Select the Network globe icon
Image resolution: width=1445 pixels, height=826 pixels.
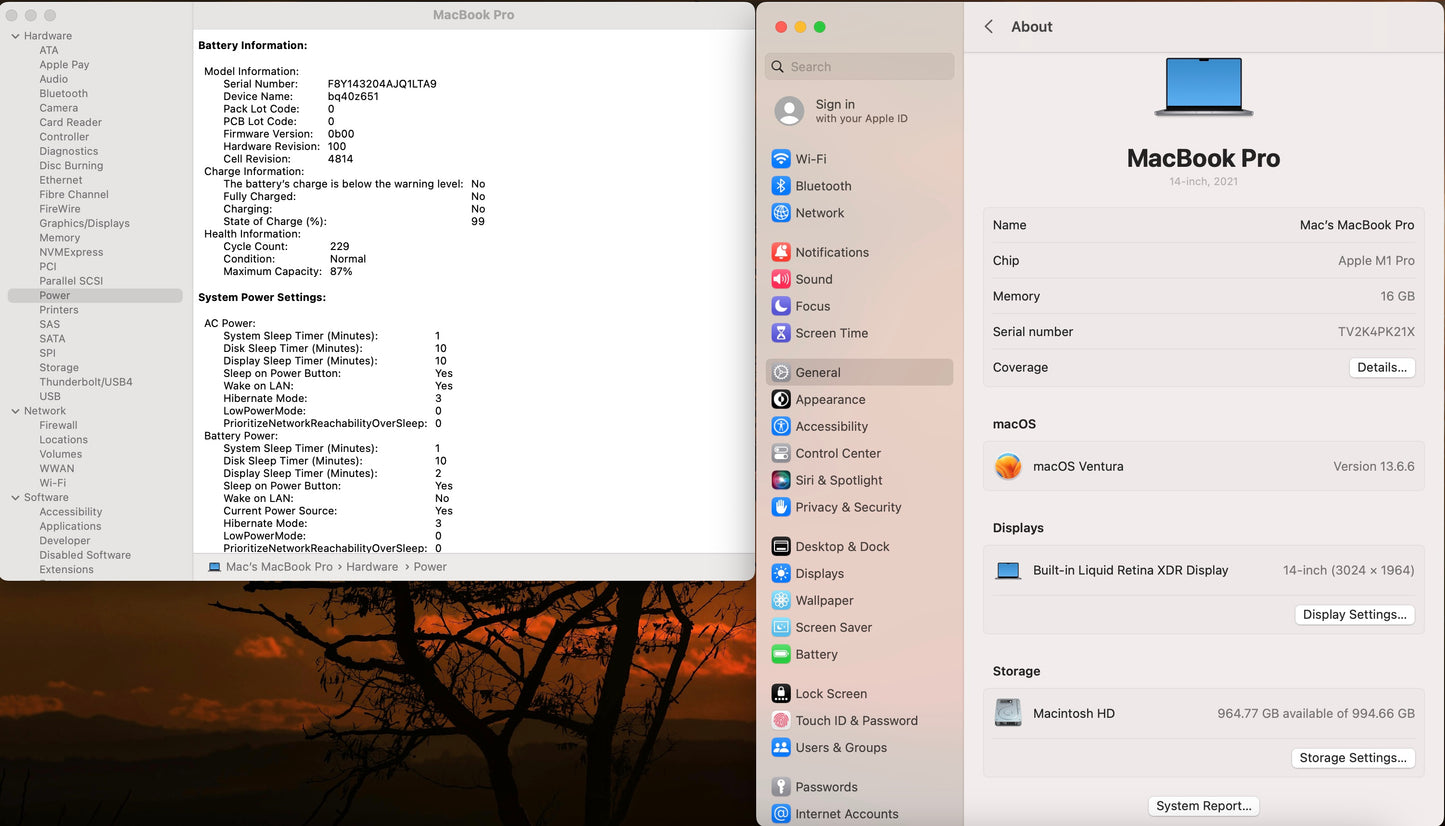(781, 213)
